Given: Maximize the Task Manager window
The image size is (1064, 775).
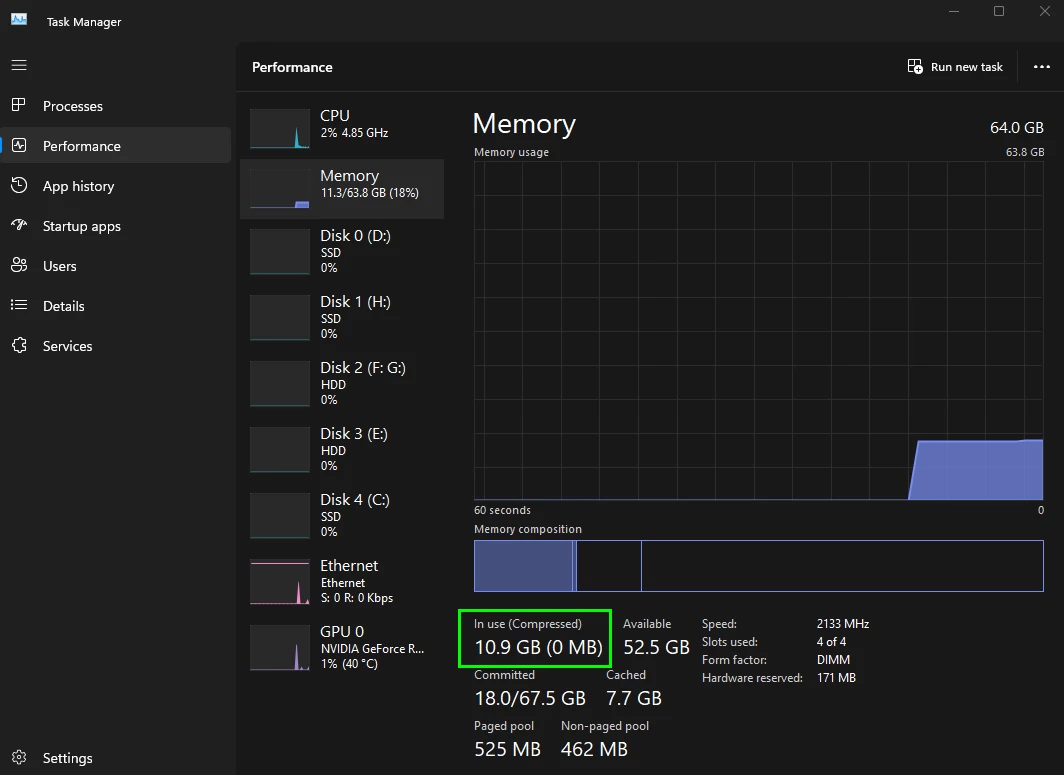Looking at the screenshot, I should click(x=999, y=11).
